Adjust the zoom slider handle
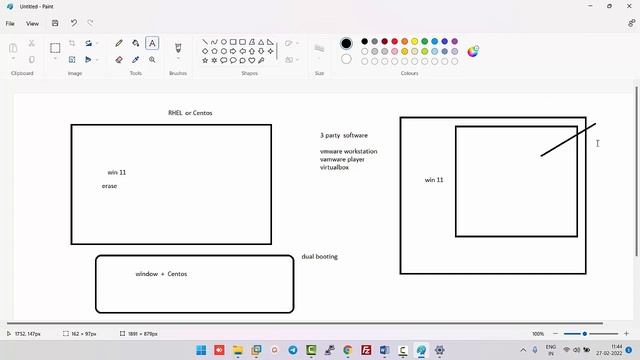Screen dimensions: 640x360 [x=584, y=333]
